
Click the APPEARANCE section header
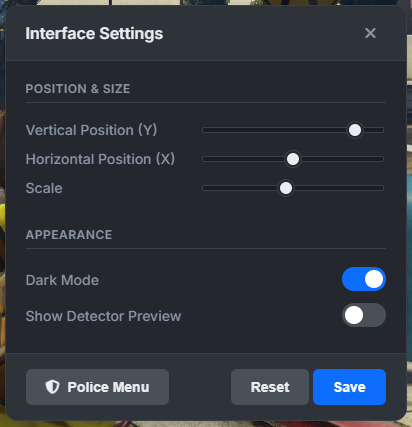(69, 235)
